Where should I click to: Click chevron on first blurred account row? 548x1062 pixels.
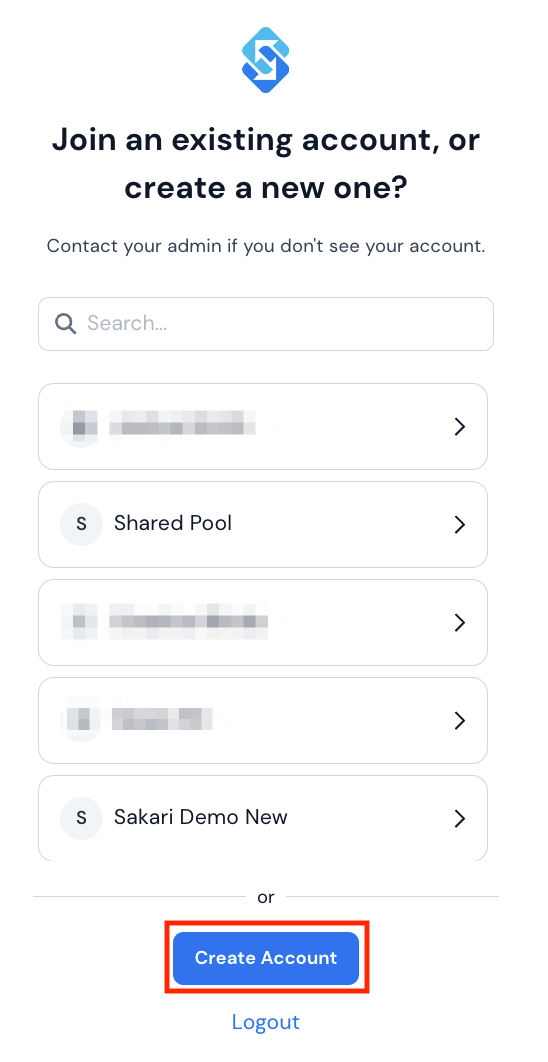pos(460,427)
